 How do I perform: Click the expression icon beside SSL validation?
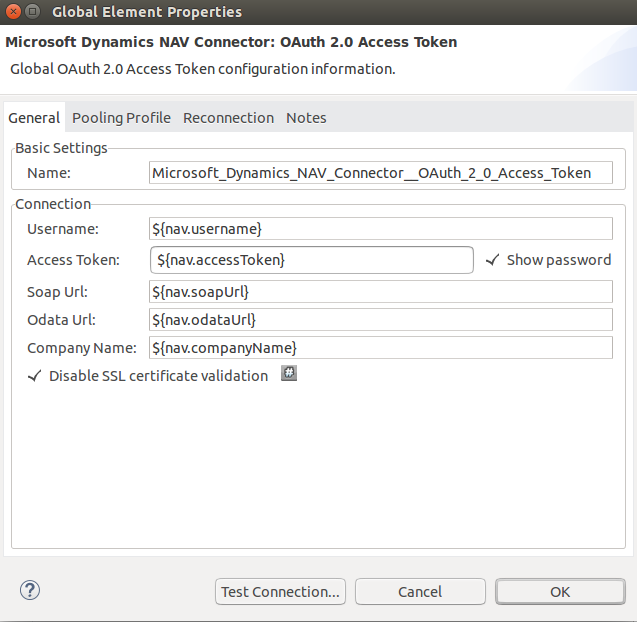point(289,373)
